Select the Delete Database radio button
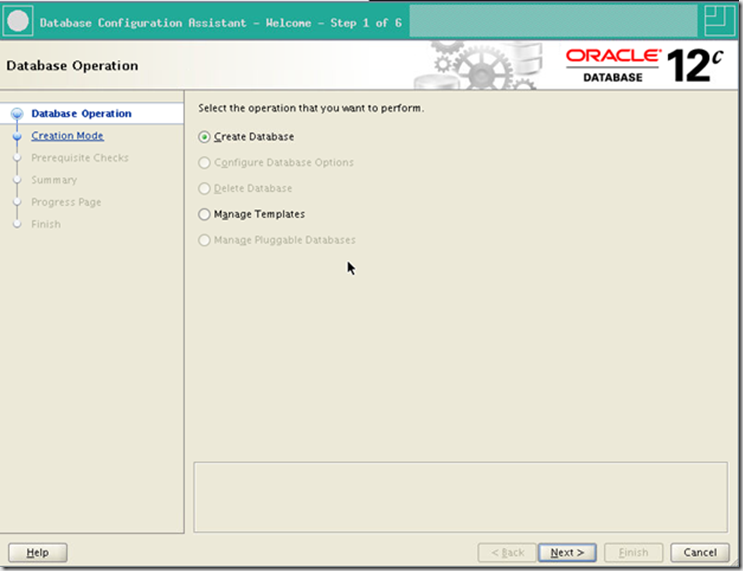Image resolution: width=743 pixels, height=571 pixels. coord(204,189)
